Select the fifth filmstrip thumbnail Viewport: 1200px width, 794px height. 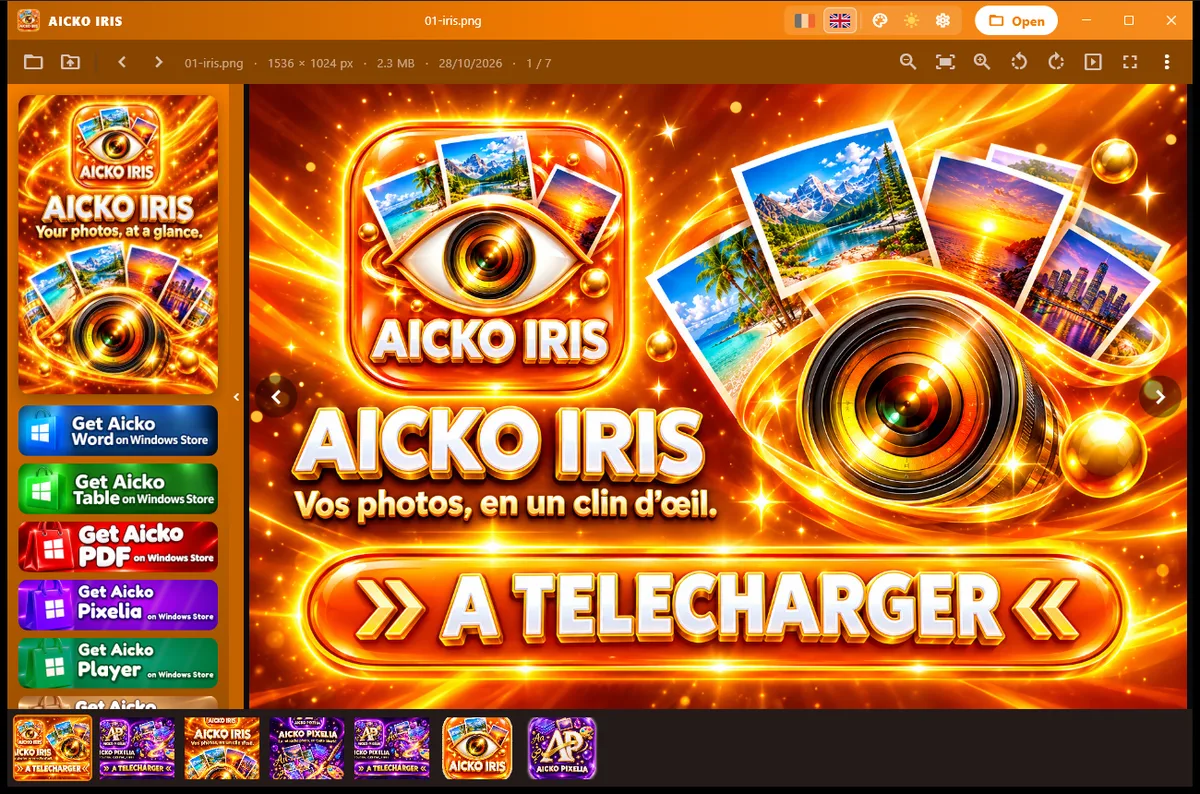[392, 748]
